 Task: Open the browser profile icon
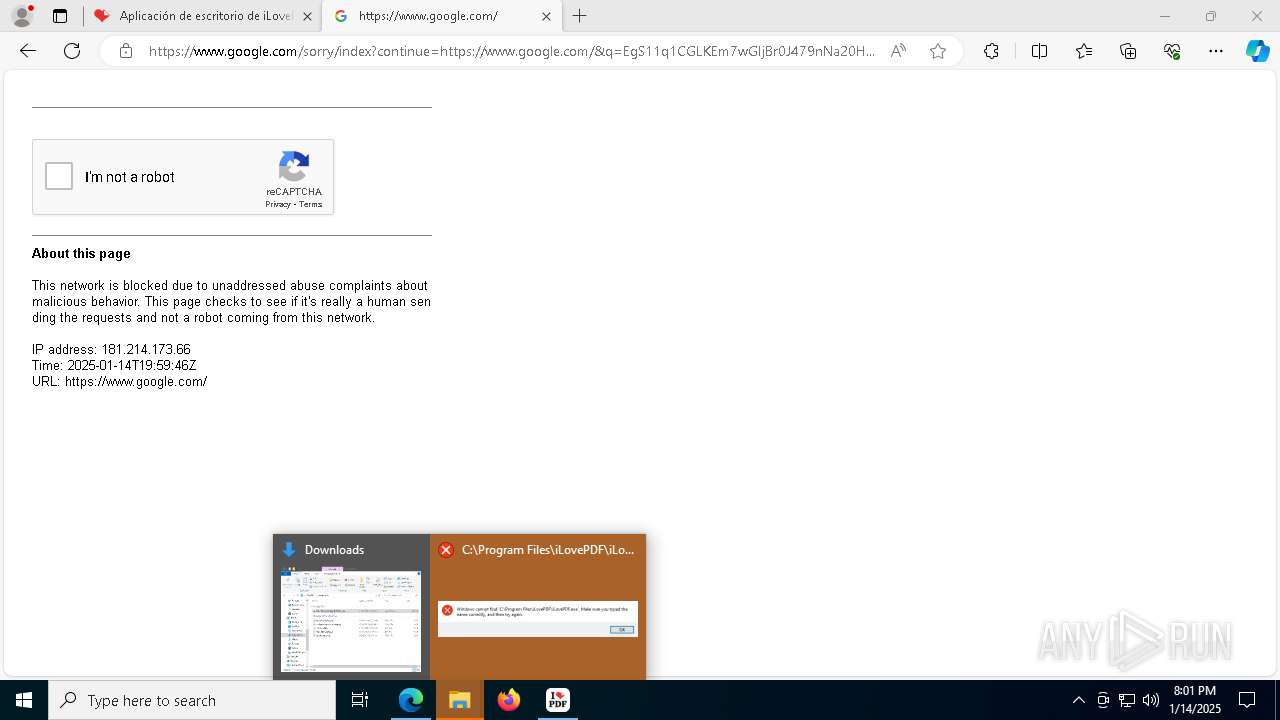(x=22, y=16)
